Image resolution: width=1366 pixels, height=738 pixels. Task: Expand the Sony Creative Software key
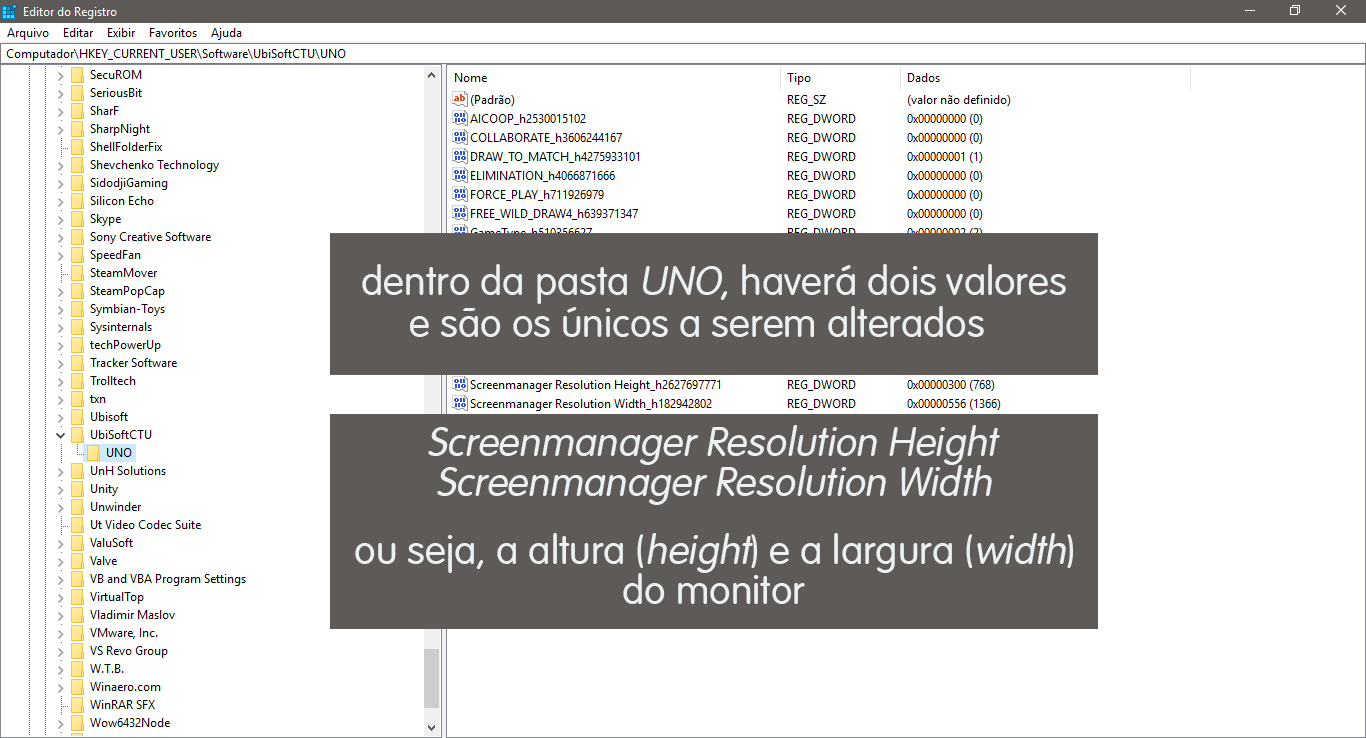pos(60,237)
